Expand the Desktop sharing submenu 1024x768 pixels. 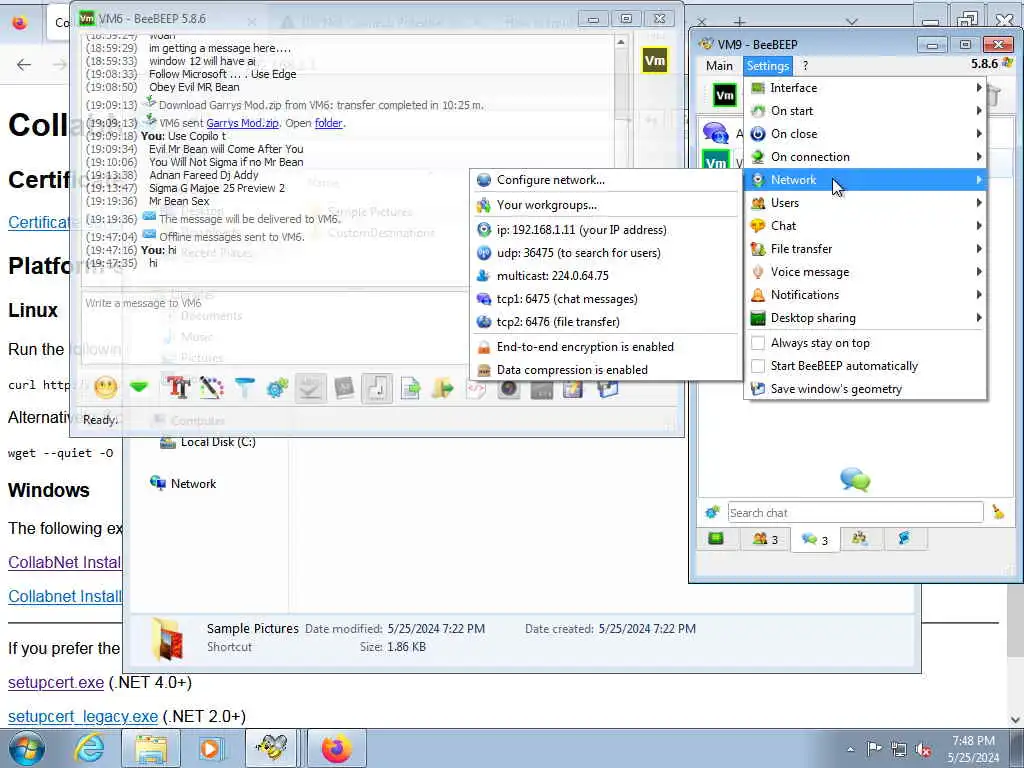click(865, 318)
